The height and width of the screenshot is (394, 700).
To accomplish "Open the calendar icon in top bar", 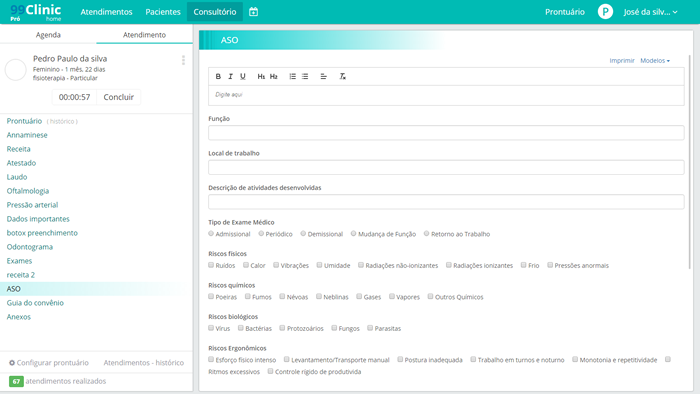I will 254,12.
